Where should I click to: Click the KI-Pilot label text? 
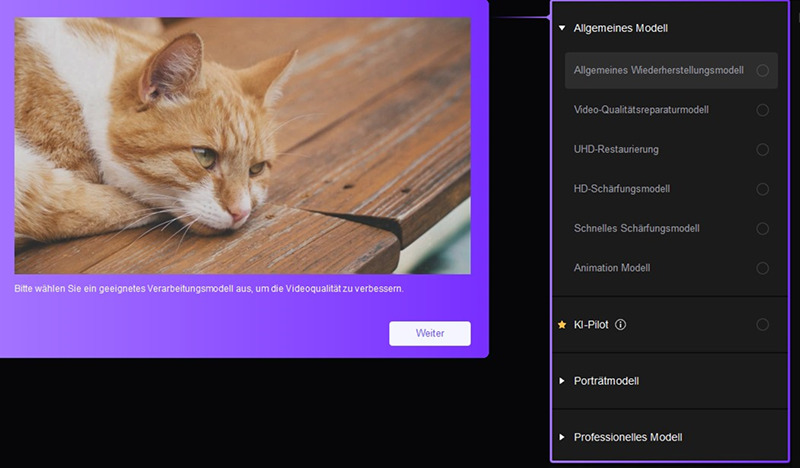tap(591, 325)
